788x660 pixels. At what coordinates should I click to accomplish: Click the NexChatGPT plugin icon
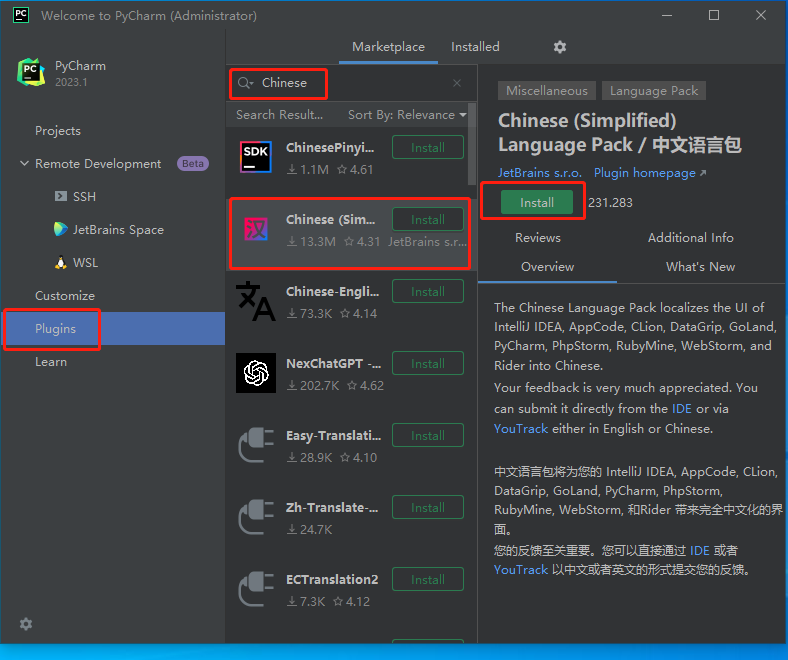tap(256, 373)
